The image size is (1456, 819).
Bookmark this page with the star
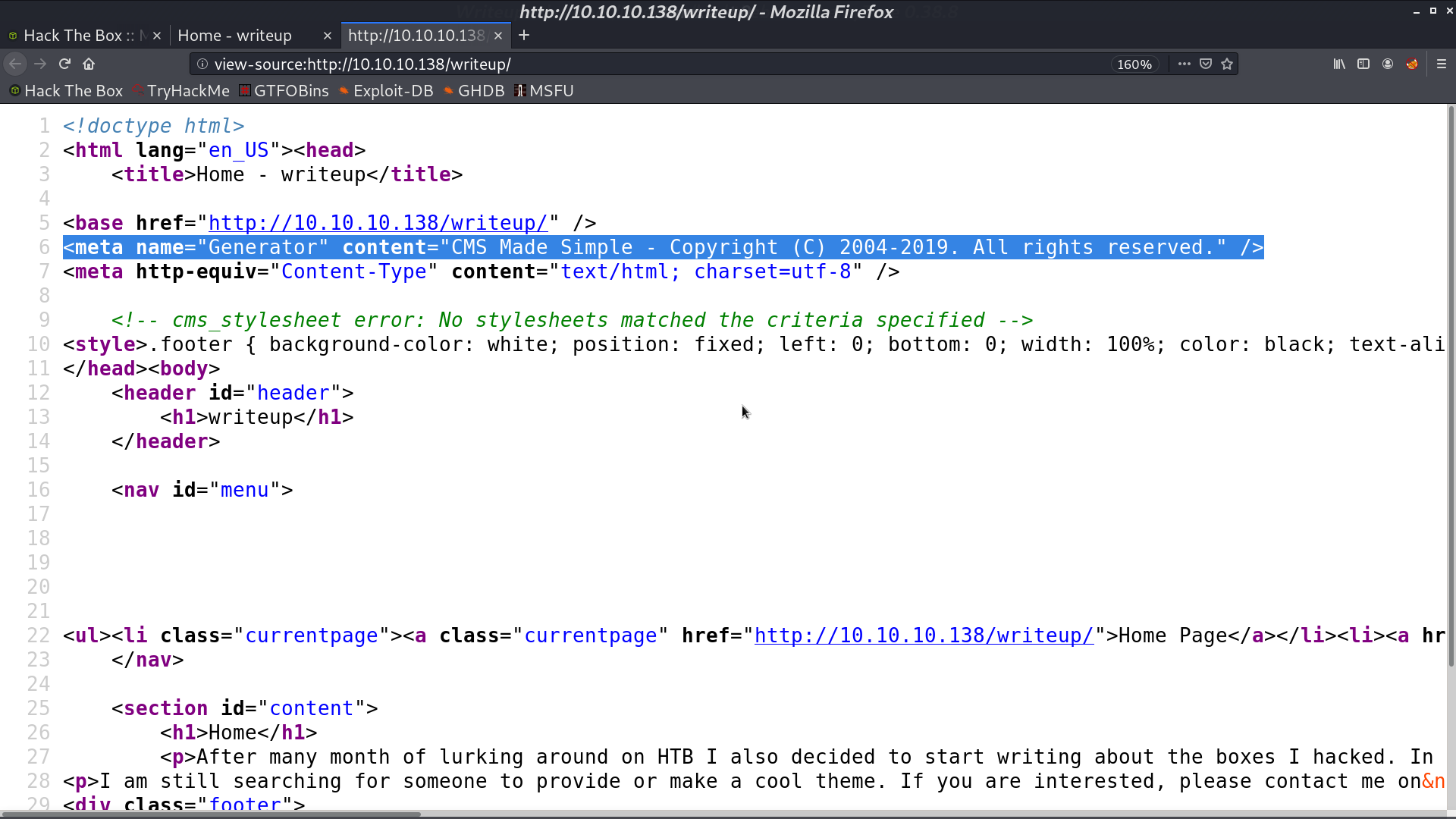(x=1227, y=64)
